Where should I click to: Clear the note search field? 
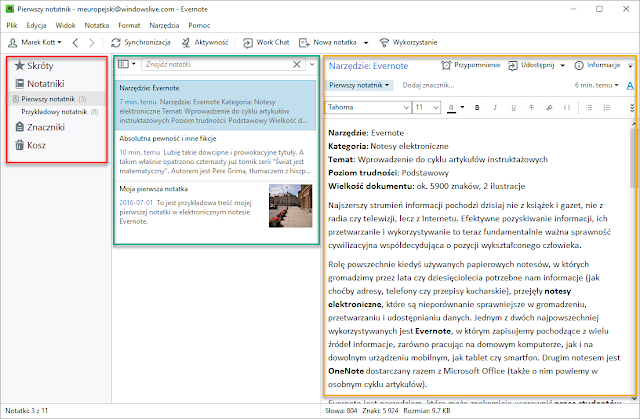click(x=297, y=64)
